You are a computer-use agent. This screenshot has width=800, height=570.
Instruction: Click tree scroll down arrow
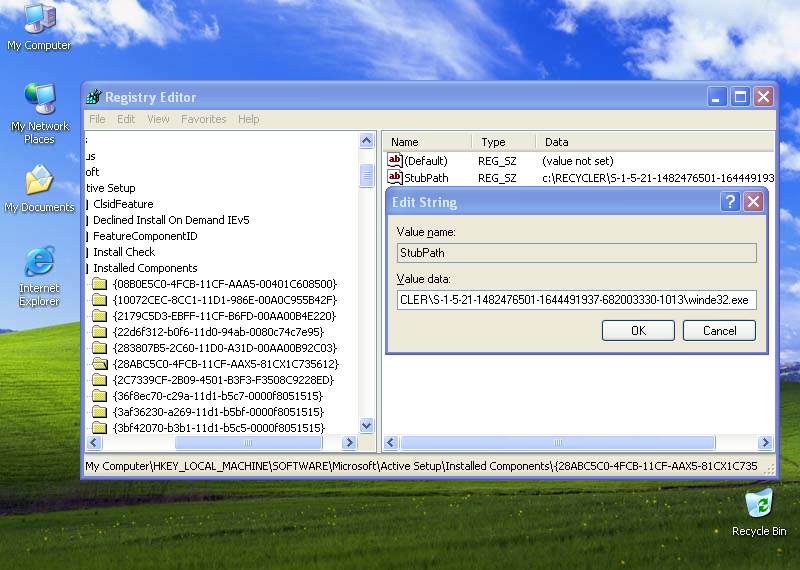coord(366,425)
